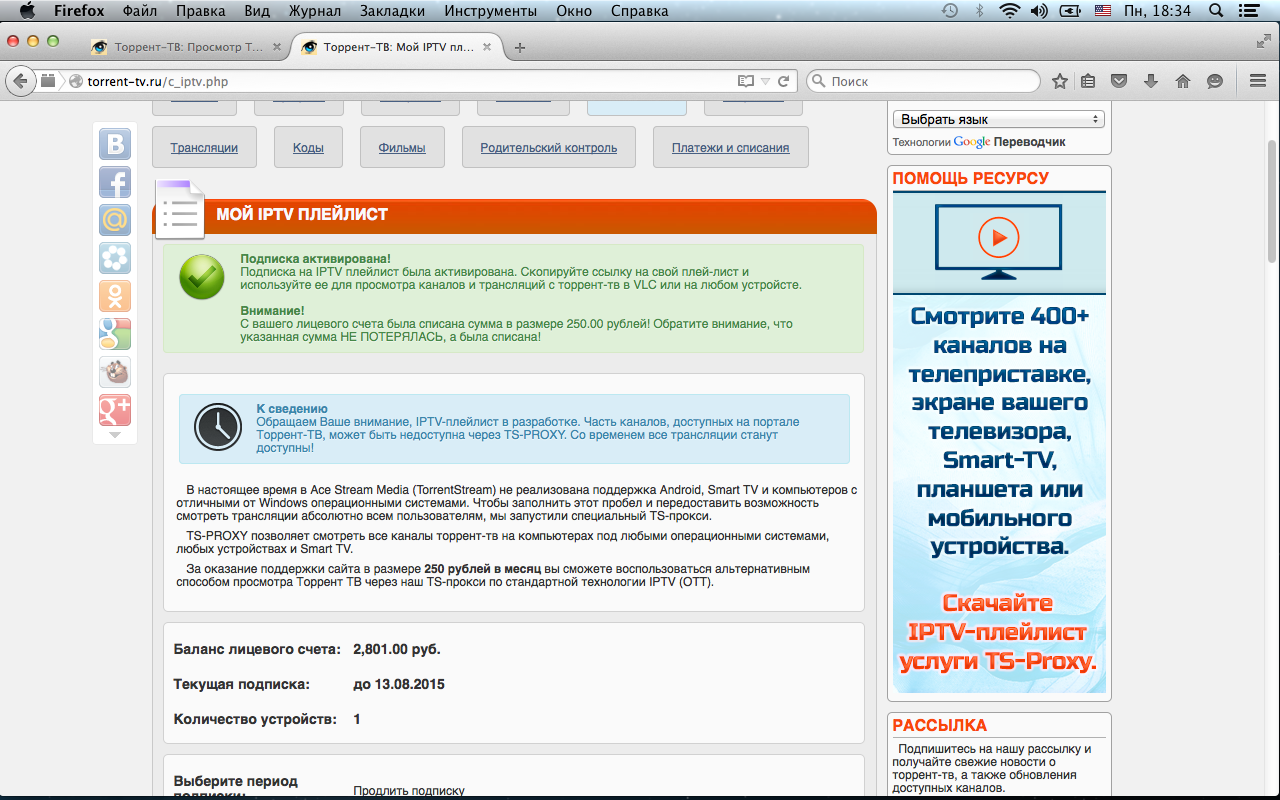The image size is (1280, 800).
Task: Click the ПОМОЩЬ РЕСУРСУ heading
Action: (971, 178)
